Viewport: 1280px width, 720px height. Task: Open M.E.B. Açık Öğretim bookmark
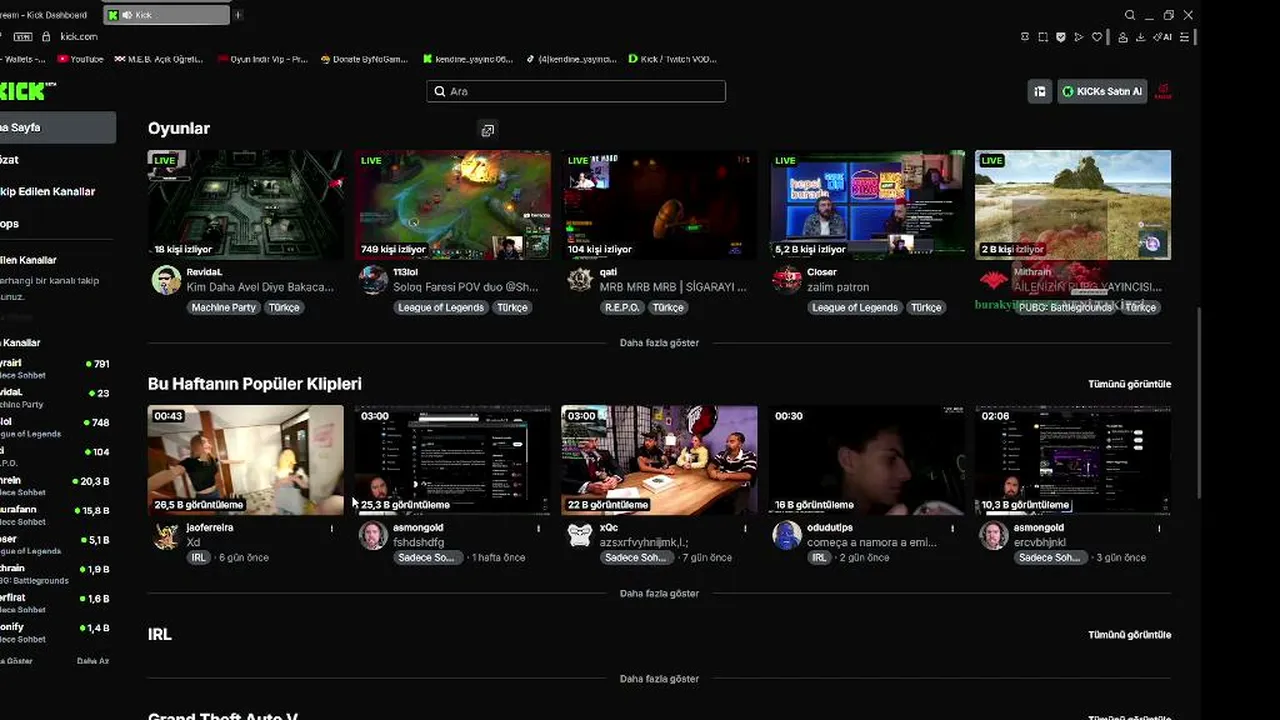159,59
